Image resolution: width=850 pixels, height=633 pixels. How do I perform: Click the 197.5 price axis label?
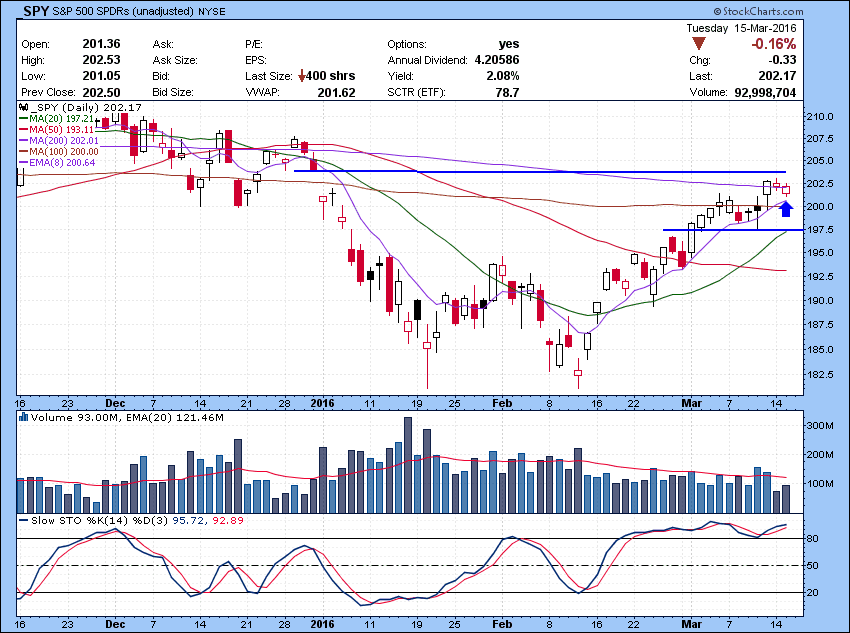click(x=820, y=230)
